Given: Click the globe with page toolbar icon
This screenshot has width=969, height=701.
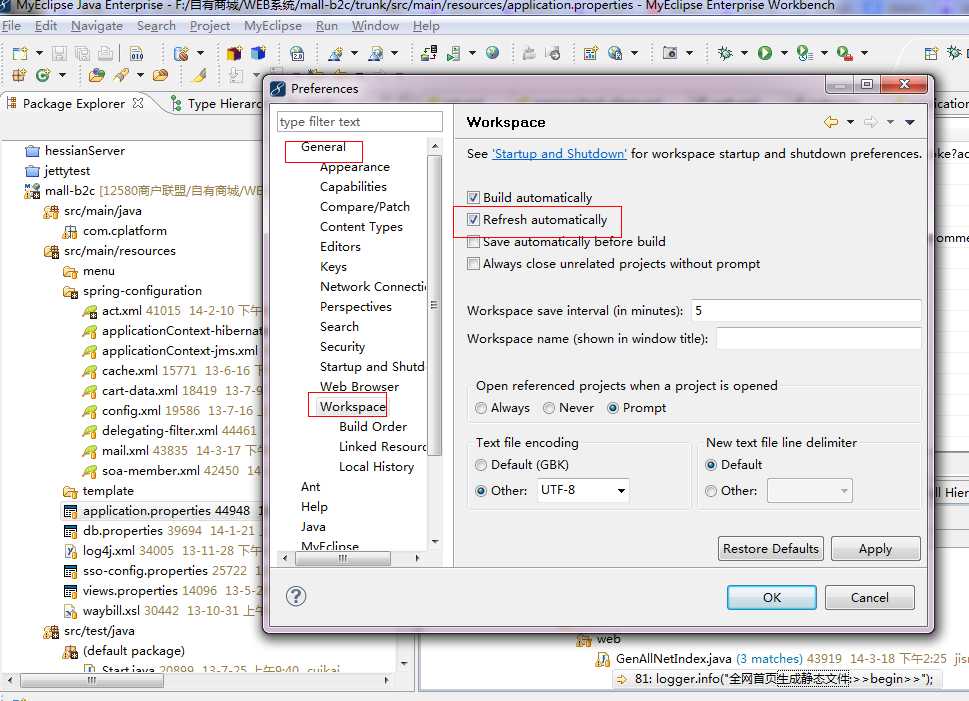Looking at the screenshot, I should tap(614, 53).
